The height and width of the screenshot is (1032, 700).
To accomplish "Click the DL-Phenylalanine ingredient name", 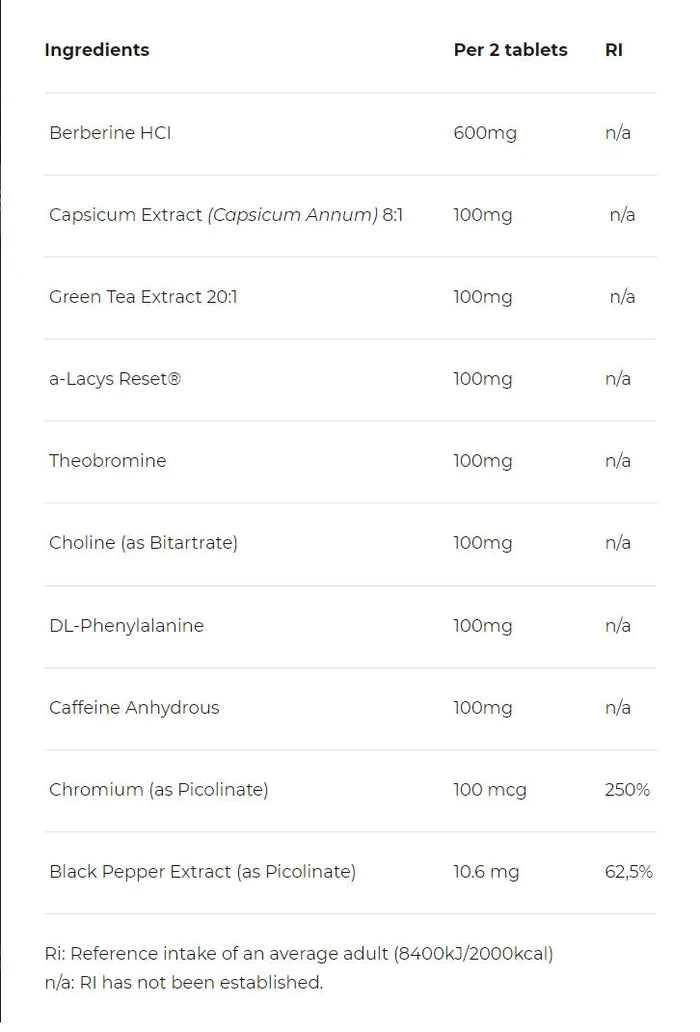I will 126,625.
